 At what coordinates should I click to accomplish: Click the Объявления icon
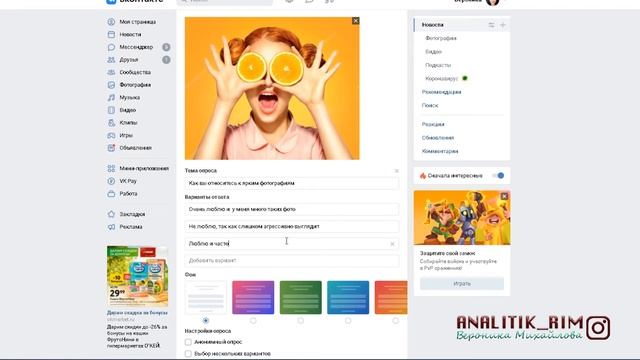point(111,148)
